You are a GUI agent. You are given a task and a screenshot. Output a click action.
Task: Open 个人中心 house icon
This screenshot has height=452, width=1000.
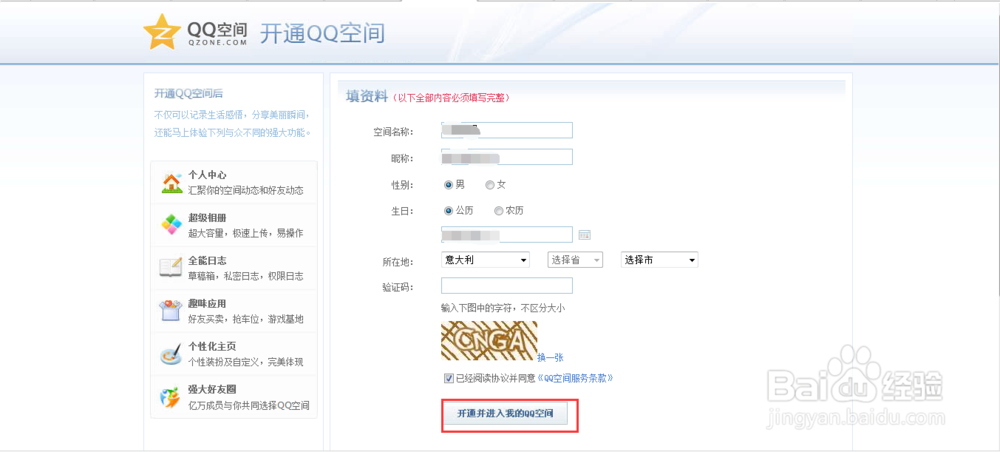point(172,183)
